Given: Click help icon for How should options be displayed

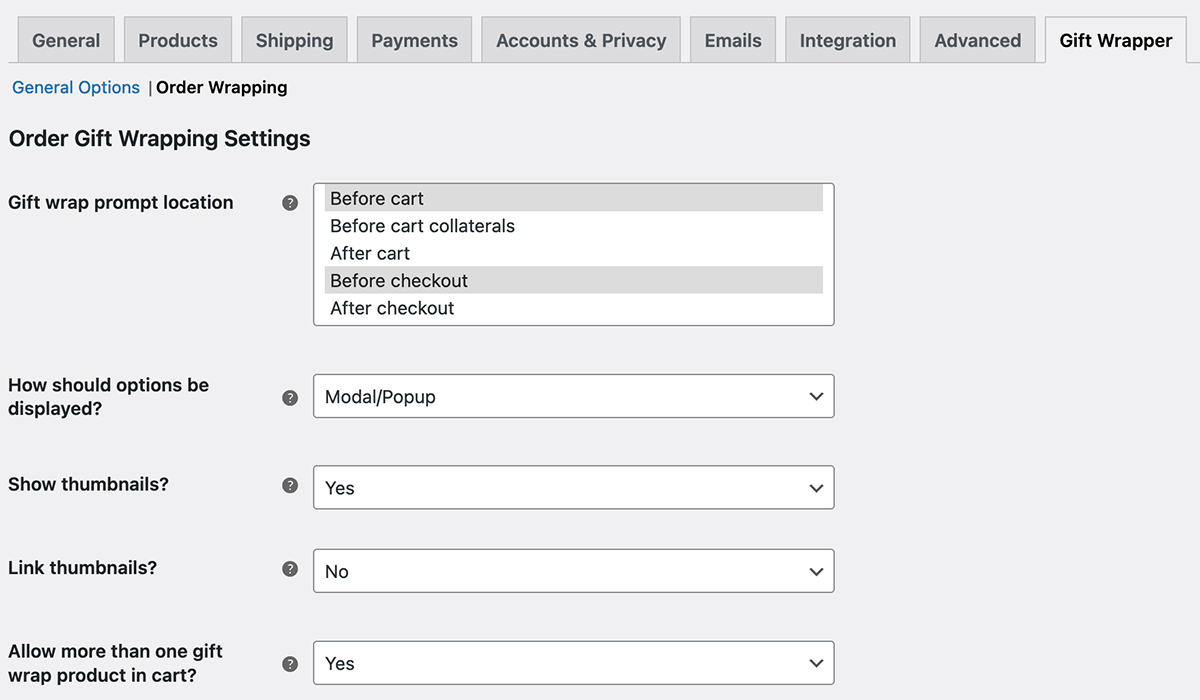Looking at the screenshot, I should tap(290, 397).
